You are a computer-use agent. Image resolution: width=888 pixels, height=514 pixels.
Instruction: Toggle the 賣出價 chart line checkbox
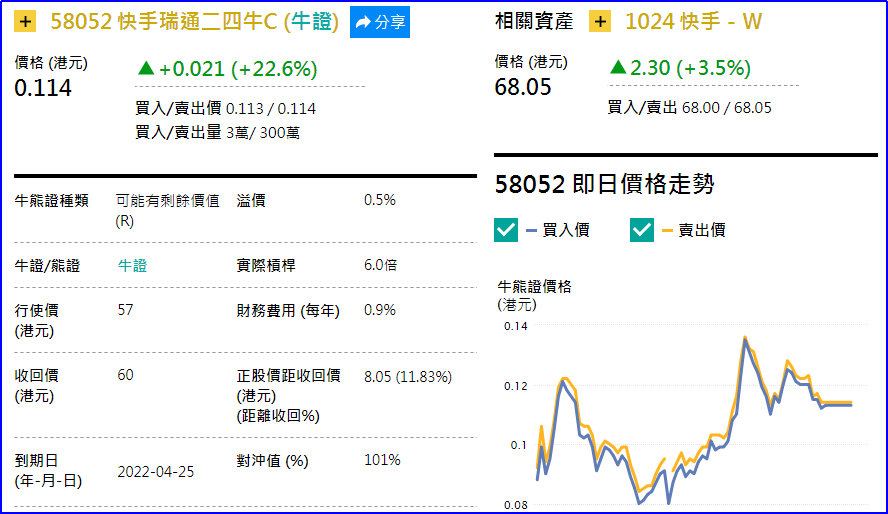[x=642, y=230]
